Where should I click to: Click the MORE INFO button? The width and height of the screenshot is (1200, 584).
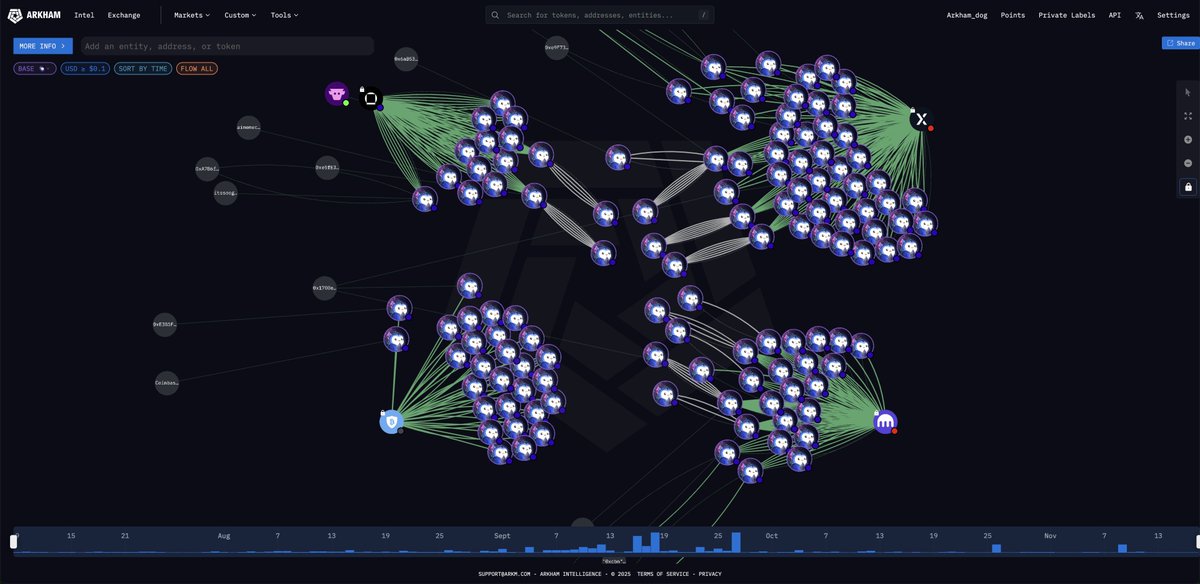(43, 46)
